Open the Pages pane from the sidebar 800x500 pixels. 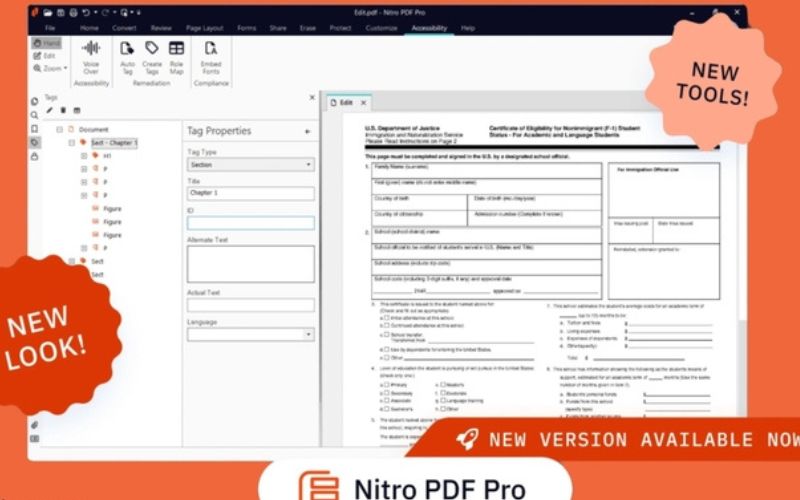35,102
